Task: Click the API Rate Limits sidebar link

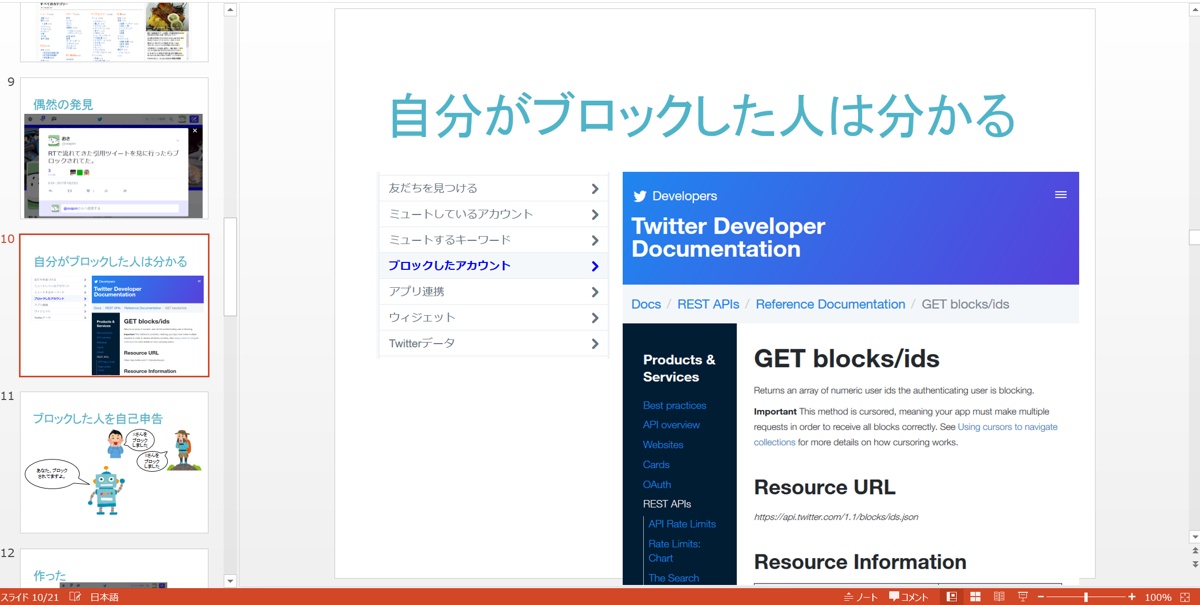Action: (x=682, y=524)
